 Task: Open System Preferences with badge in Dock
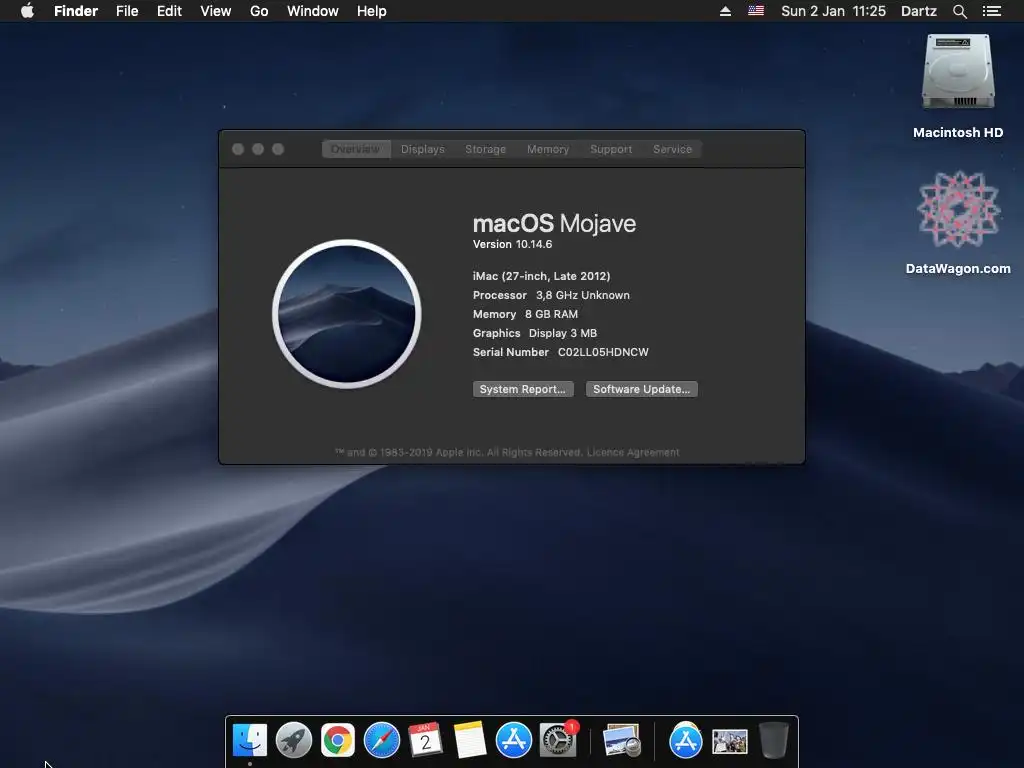tap(558, 740)
